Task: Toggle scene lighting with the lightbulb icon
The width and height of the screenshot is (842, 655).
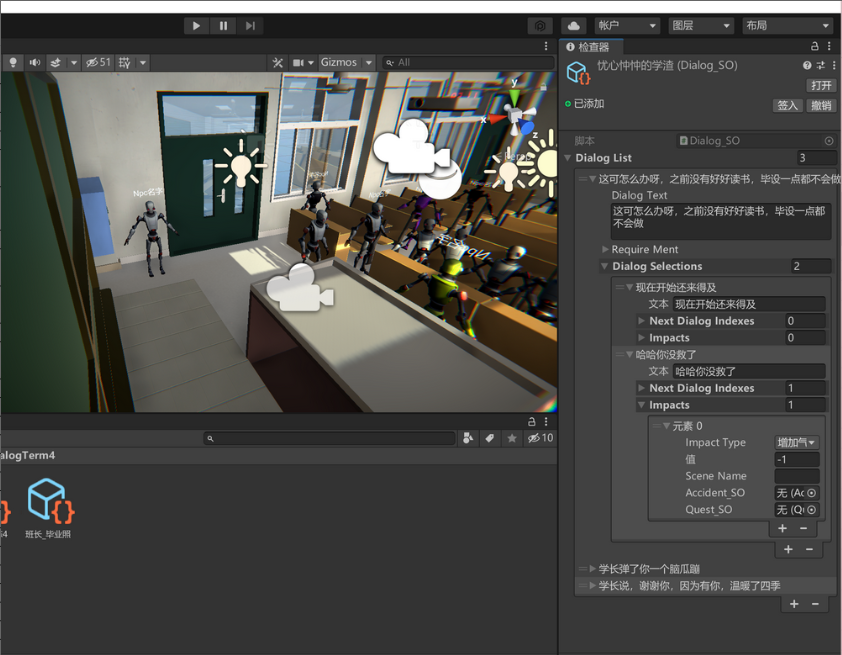Action: 13,62
